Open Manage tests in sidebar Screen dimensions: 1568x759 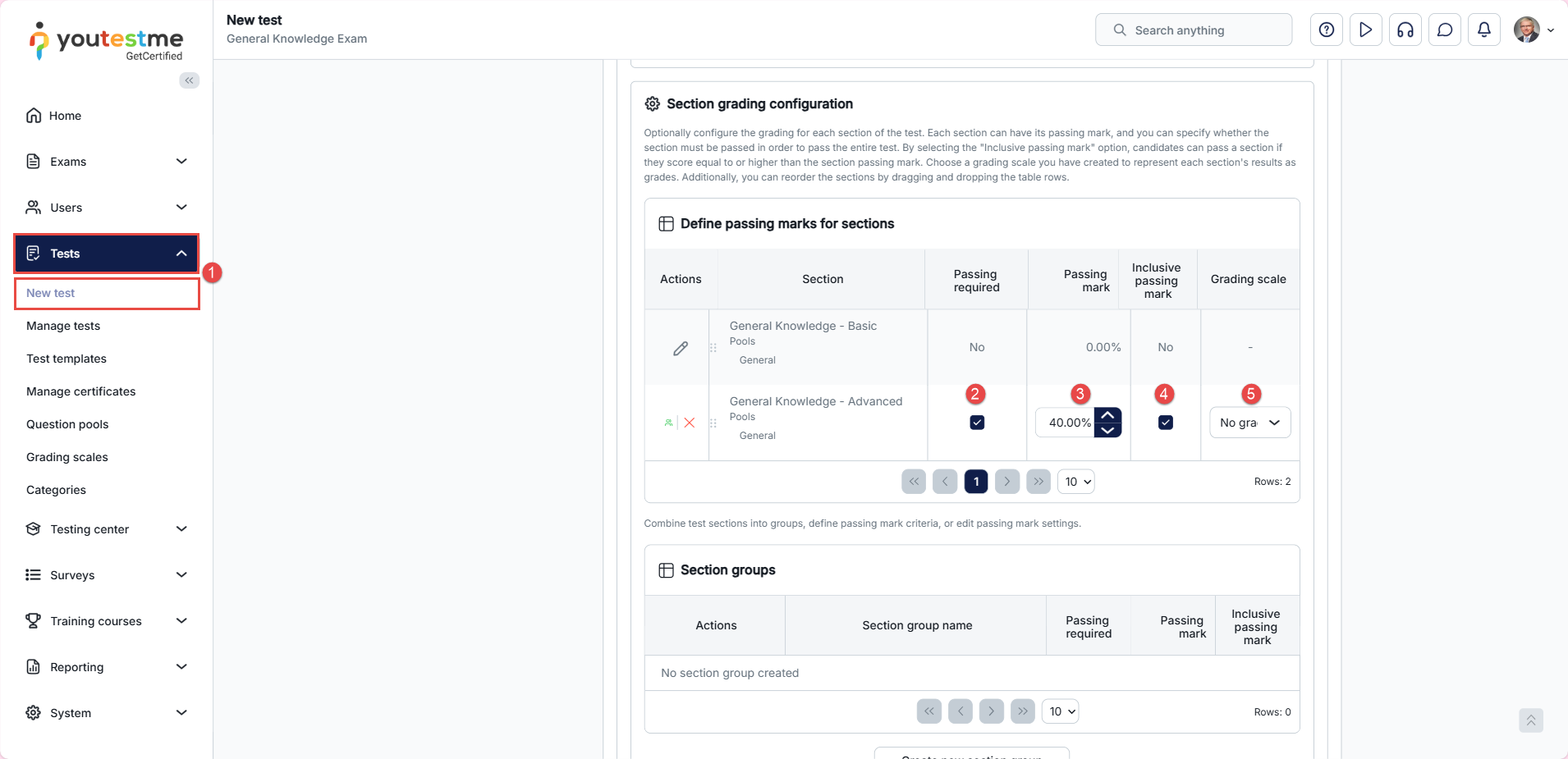(x=63, y=326)
